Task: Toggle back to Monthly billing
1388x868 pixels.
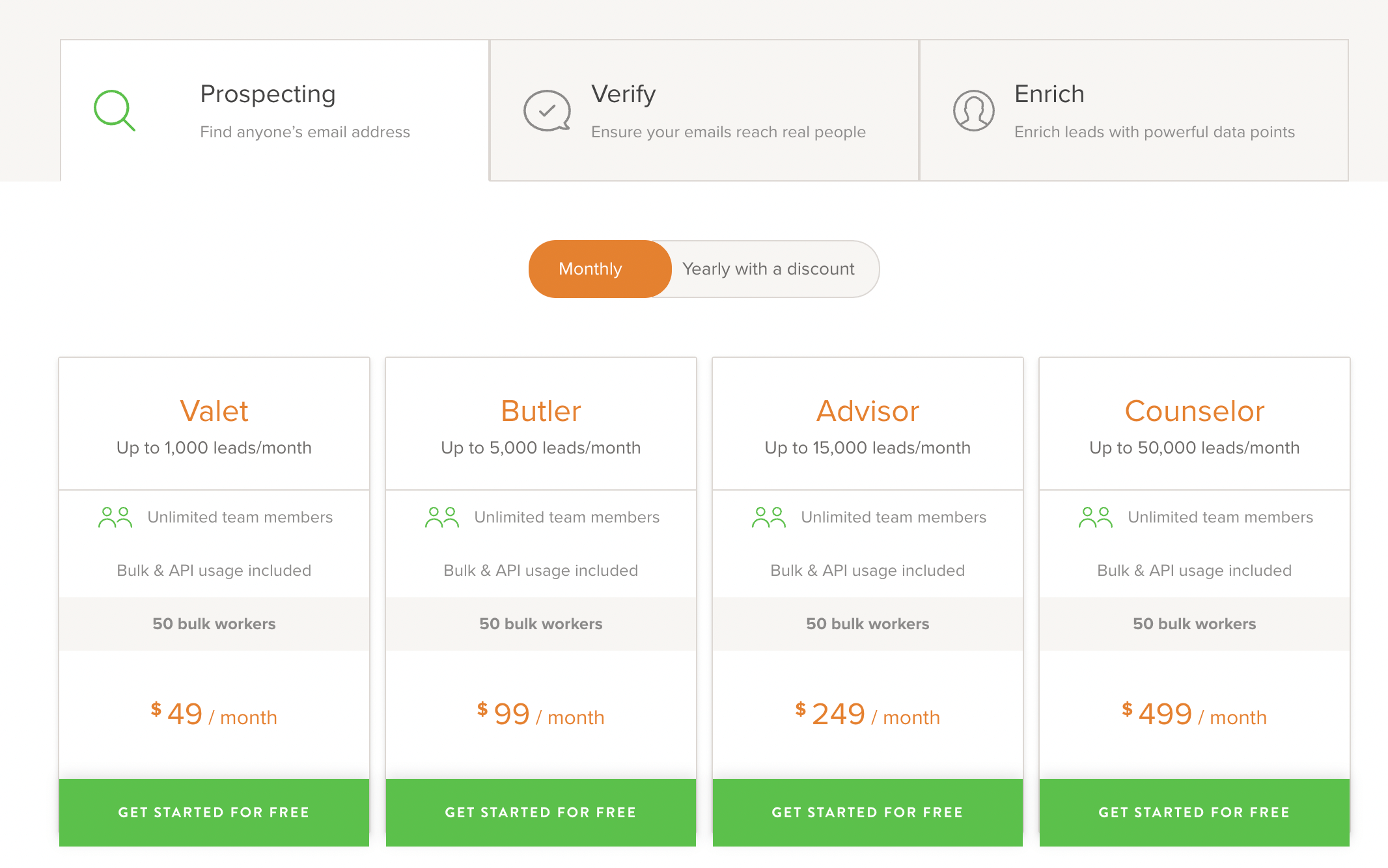Action: click(x=592, y=268)
